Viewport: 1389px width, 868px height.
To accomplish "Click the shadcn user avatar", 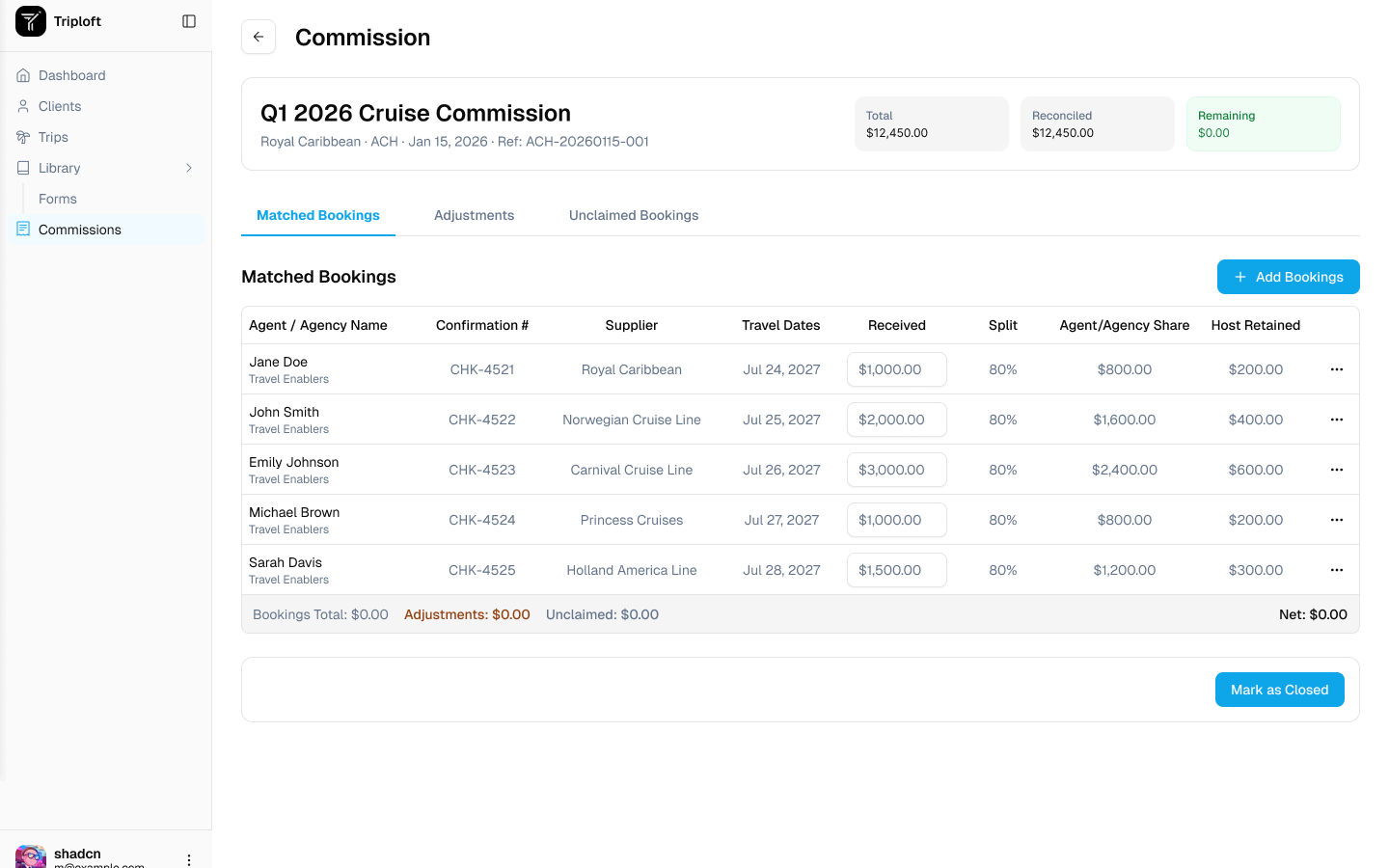I will click(x=31, y=856).
